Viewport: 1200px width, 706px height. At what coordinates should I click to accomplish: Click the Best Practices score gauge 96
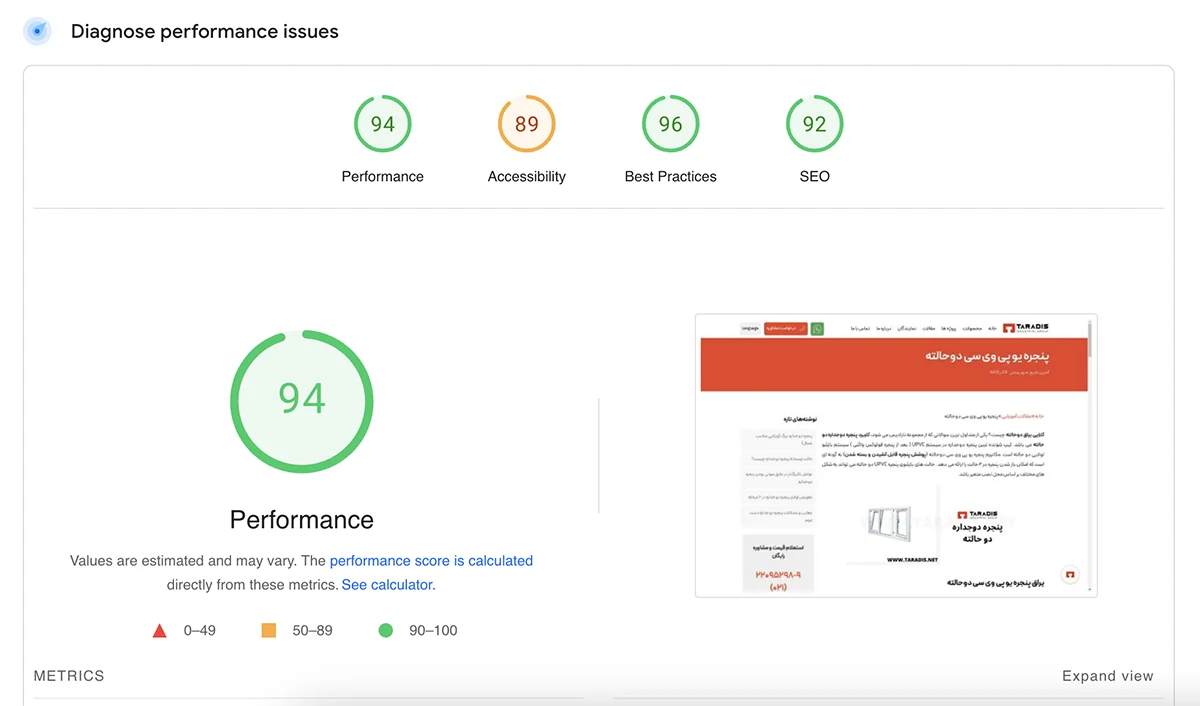pyautogui.click(x=671, y=124)
